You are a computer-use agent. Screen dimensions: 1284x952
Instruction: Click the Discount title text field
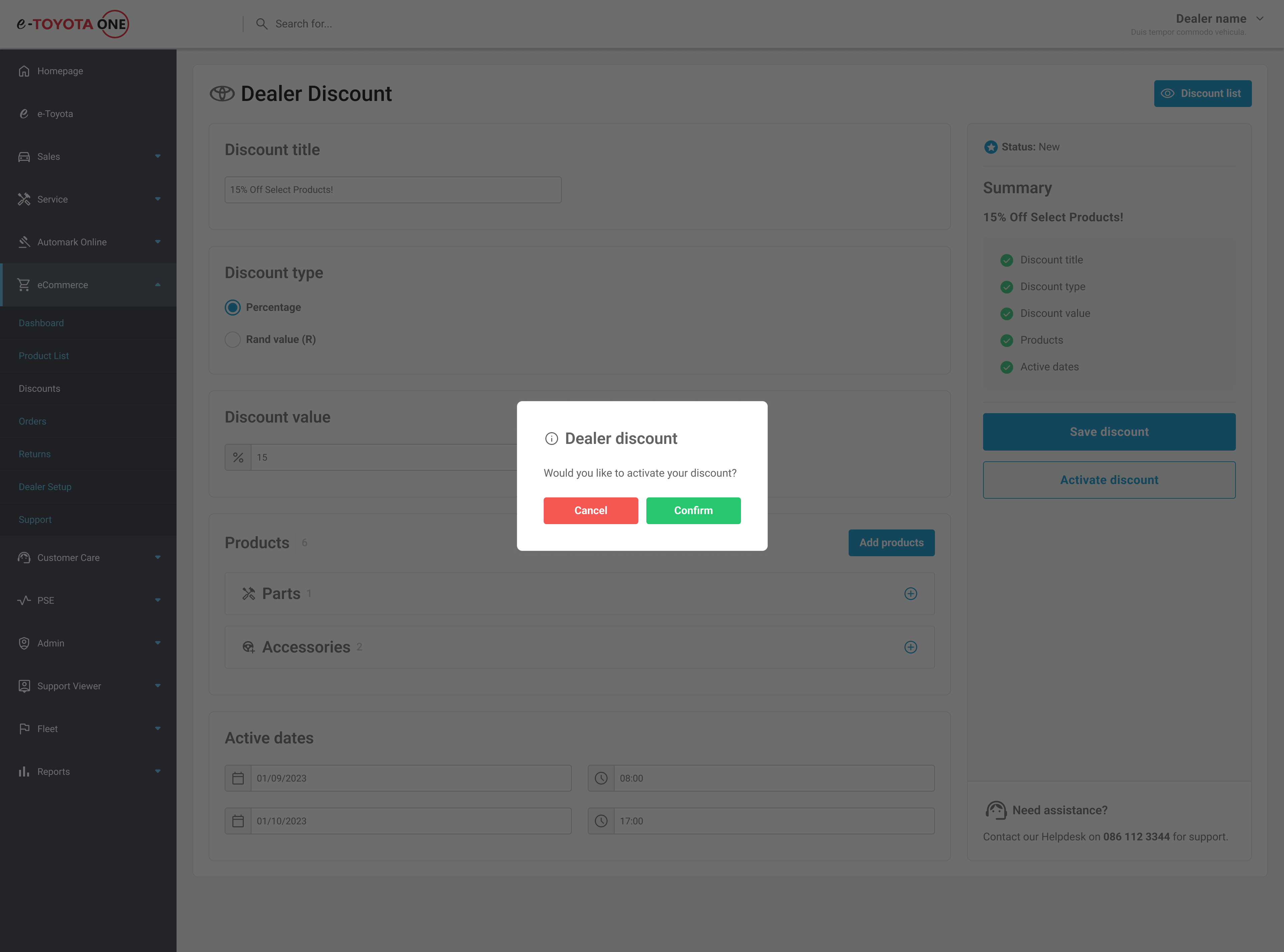(393, 190)
